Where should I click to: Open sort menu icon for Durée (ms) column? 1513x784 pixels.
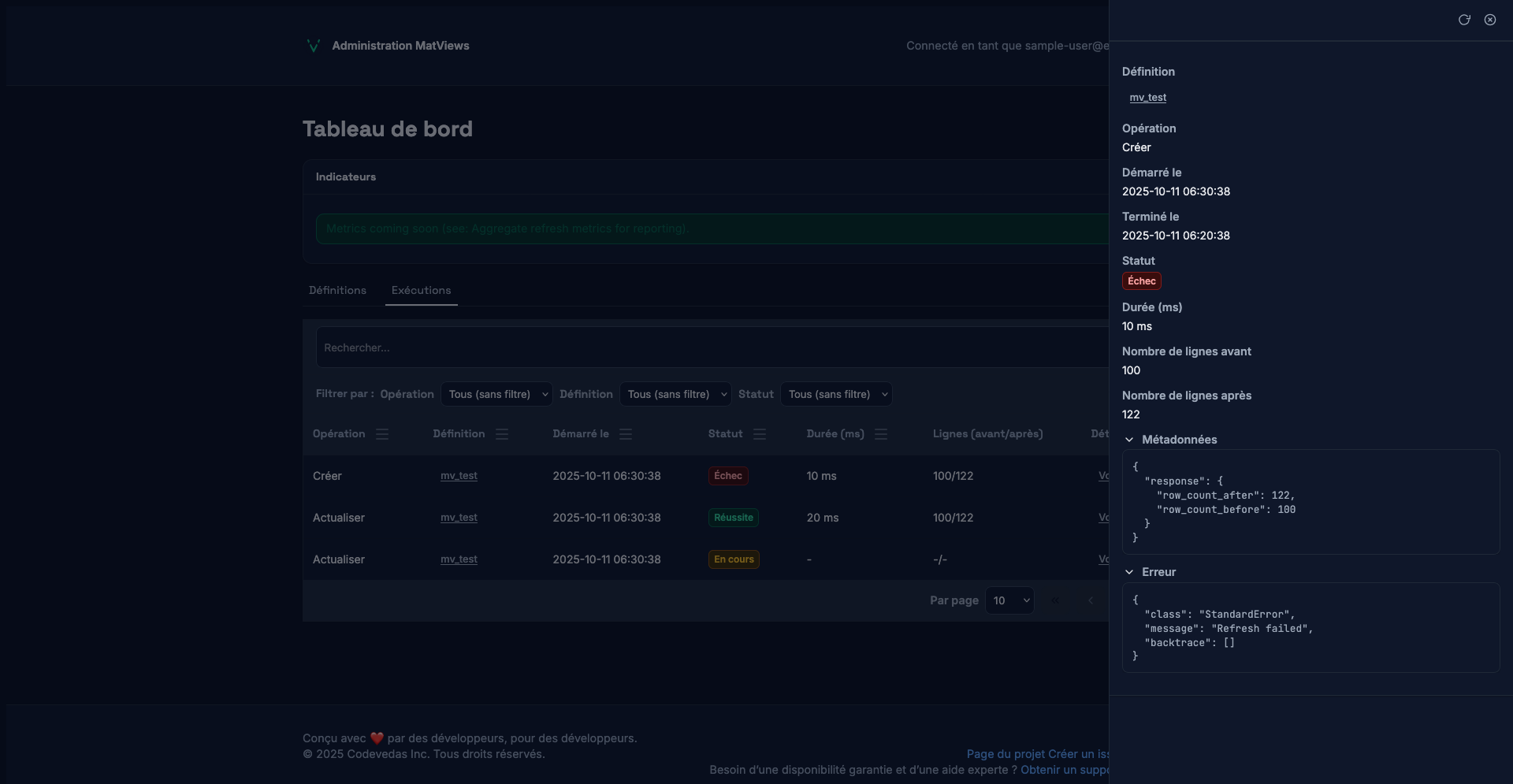[x=881, y=434]
